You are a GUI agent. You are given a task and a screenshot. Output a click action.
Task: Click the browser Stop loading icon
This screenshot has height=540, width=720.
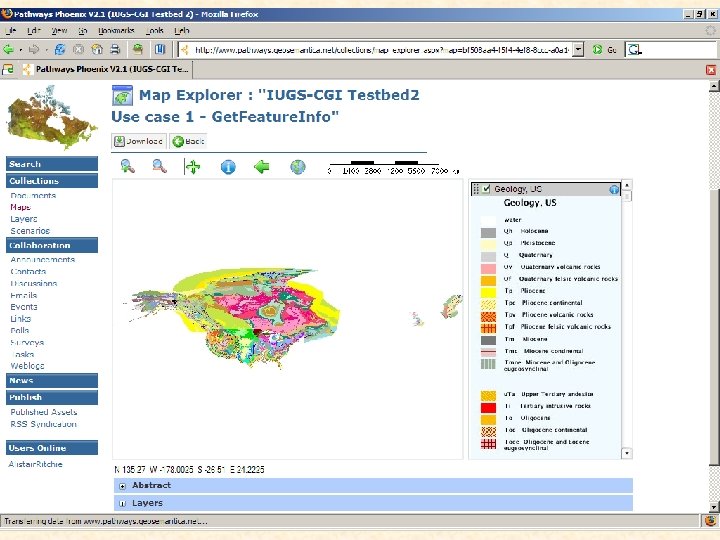[x=79, y=49]
